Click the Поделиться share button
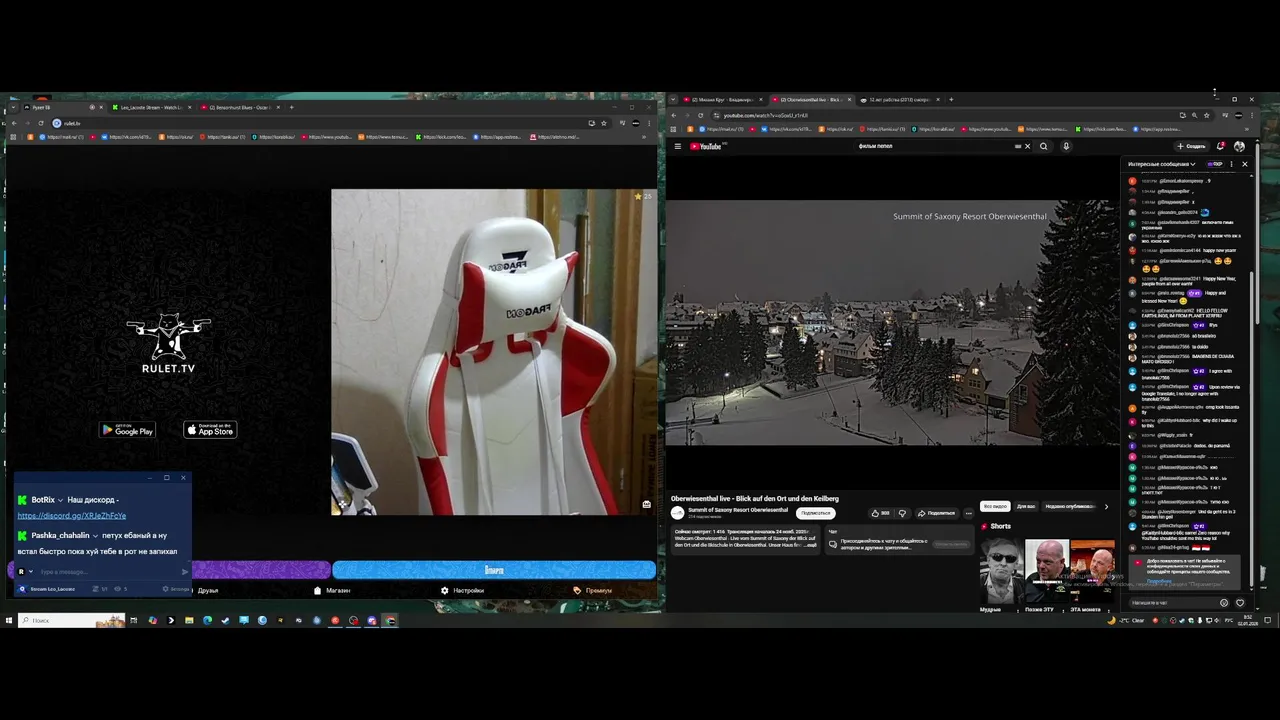 pyautogui.click(x=936, y=513)
